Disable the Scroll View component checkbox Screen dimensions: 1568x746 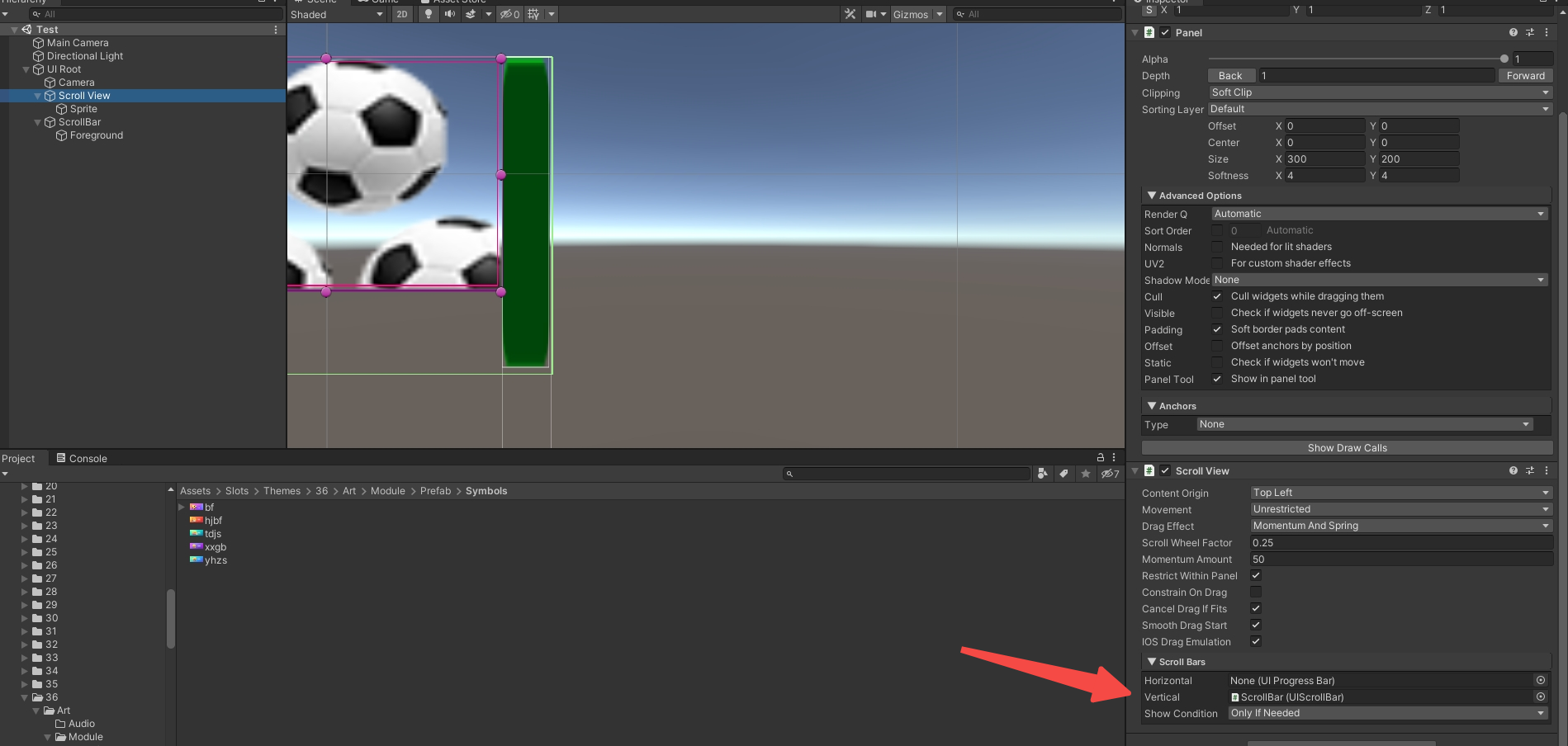[1165, 470]
